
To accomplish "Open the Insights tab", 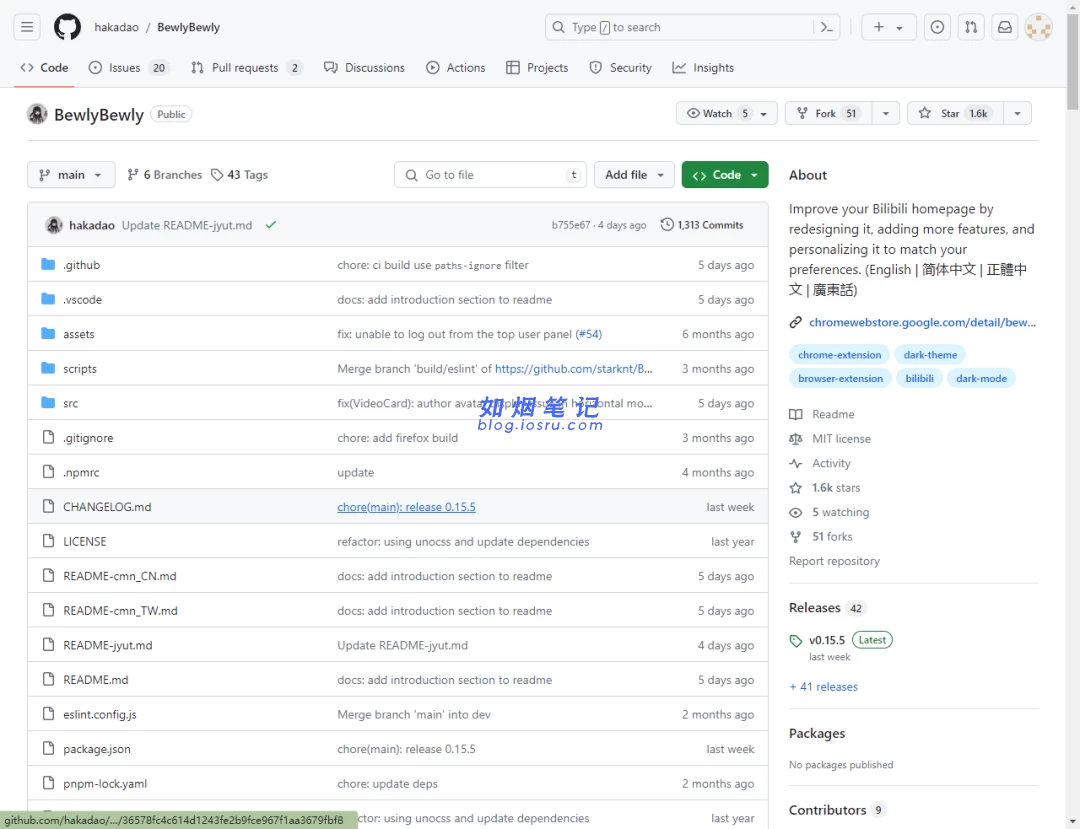I will [x=703, y=67].
